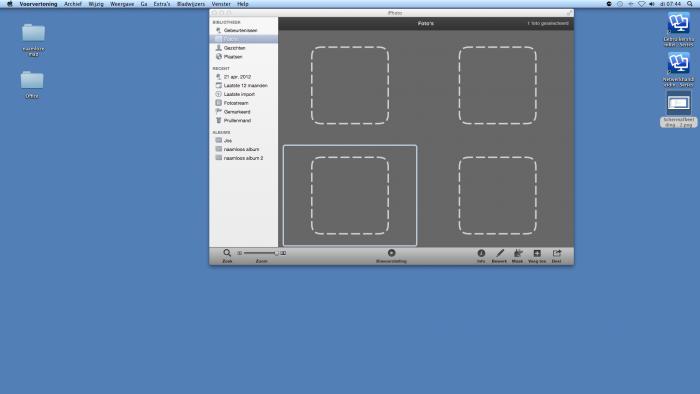700x394 pixels.
Task: Open the Info panel icon
Action: [481, 253]
